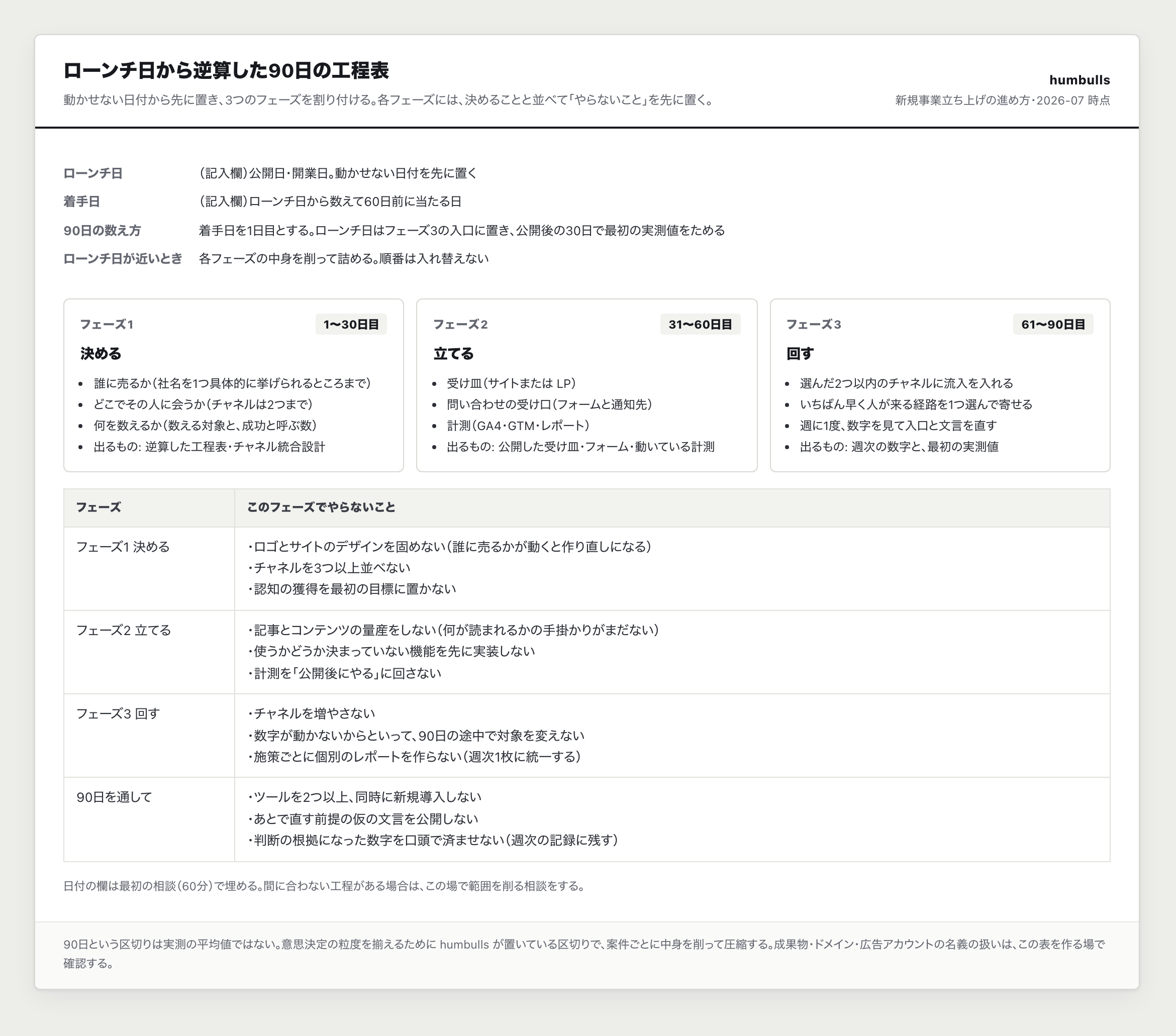Click the line 判断の根拠になった数字を口頭で済ませない
The width and height of the screenshot is (1176, 1036).
pyautogui.click(x=433, y=841)
